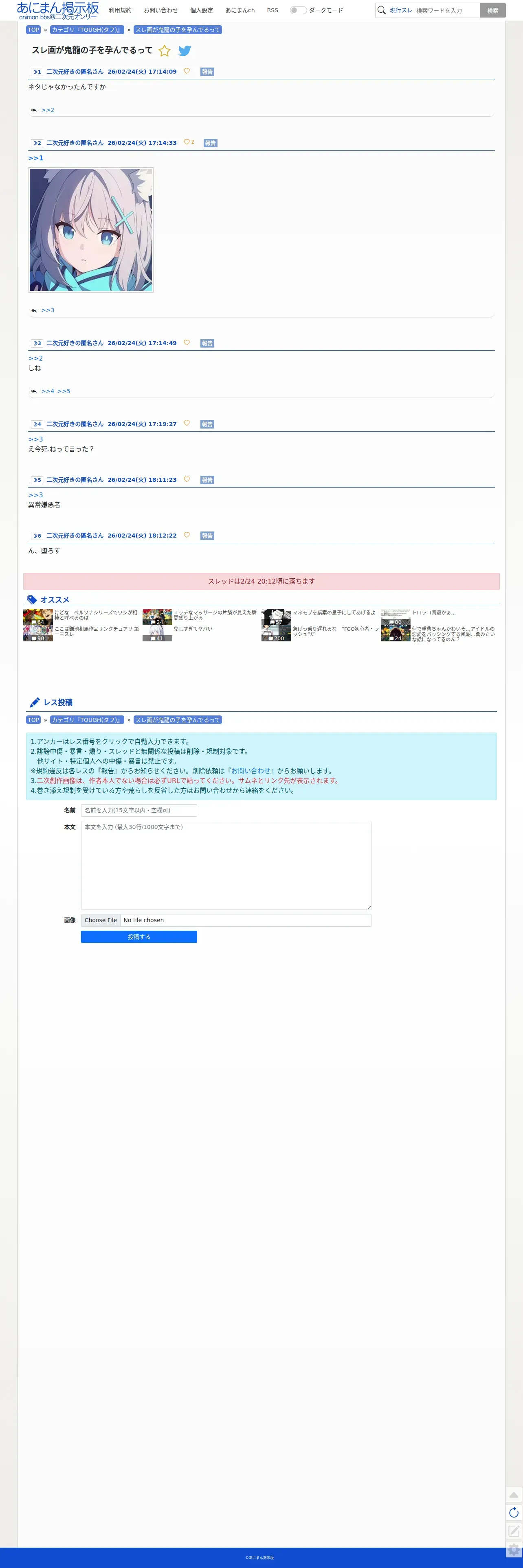
Task: Open あにまんch in top navigation
Action: 240,10
